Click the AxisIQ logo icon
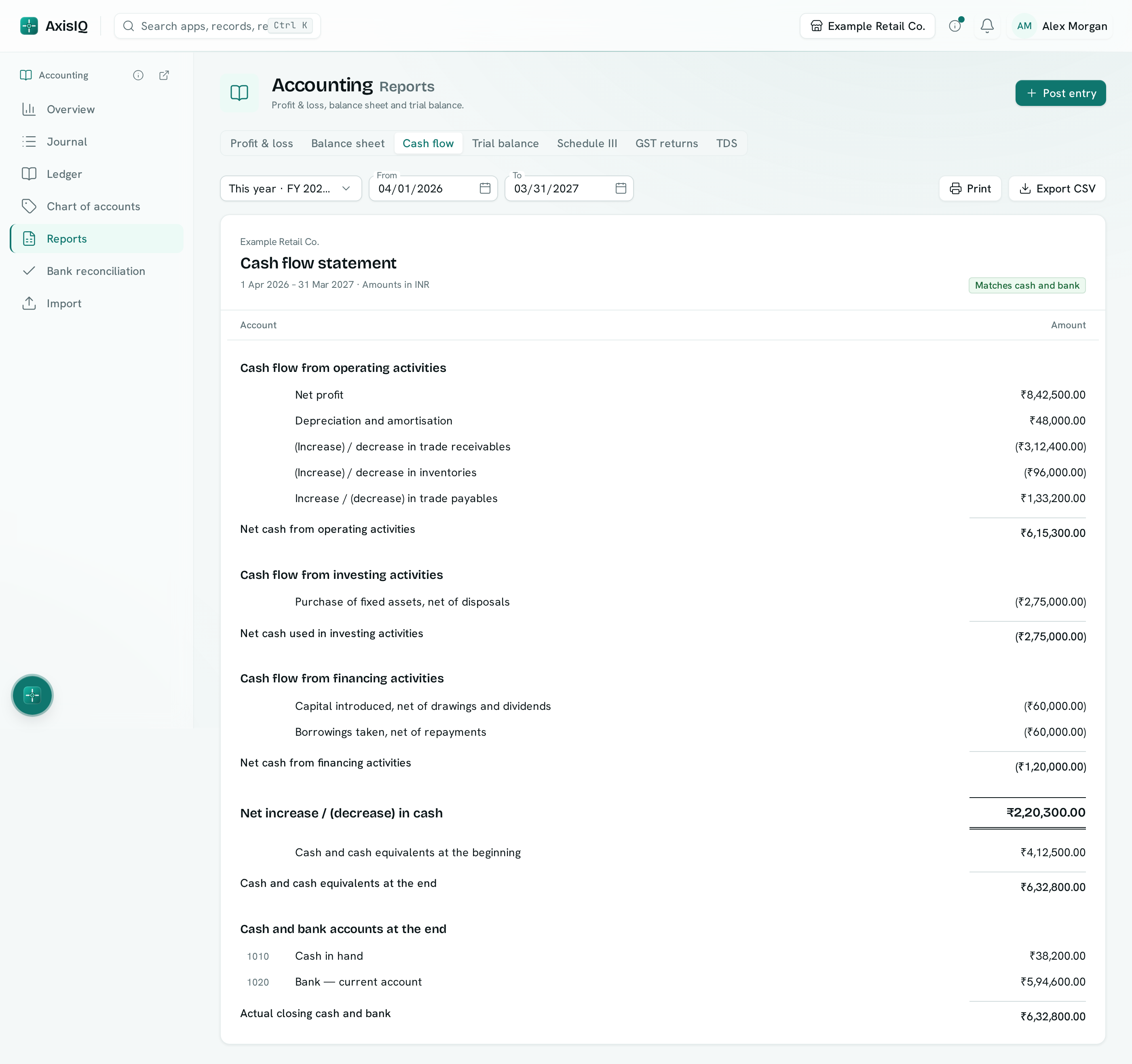Viewport: 1132px width, 1064px height. (x=29, y=25)
